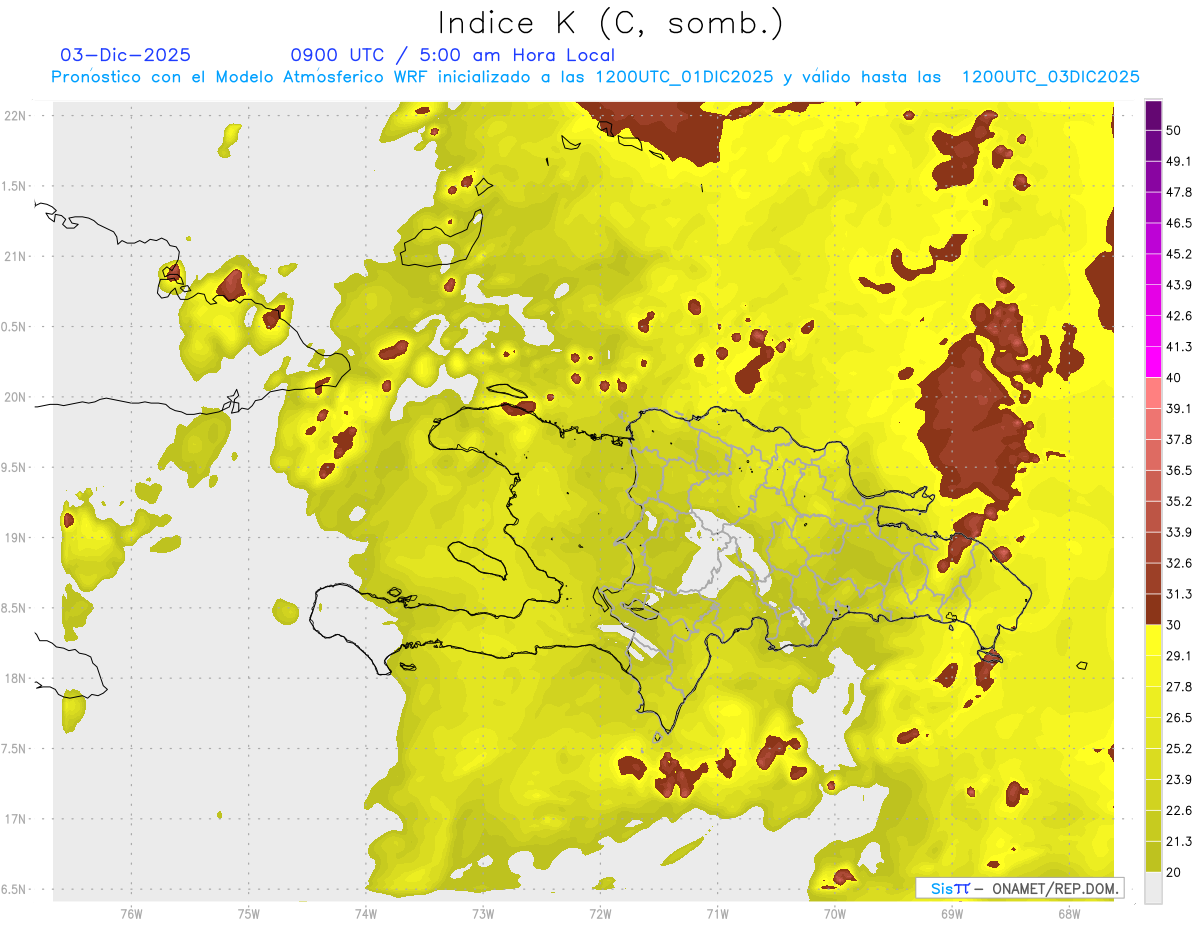Click the gray colorbar segment below 20
The height and width of the screenshot is (927, 1200).
(1154, 888)
